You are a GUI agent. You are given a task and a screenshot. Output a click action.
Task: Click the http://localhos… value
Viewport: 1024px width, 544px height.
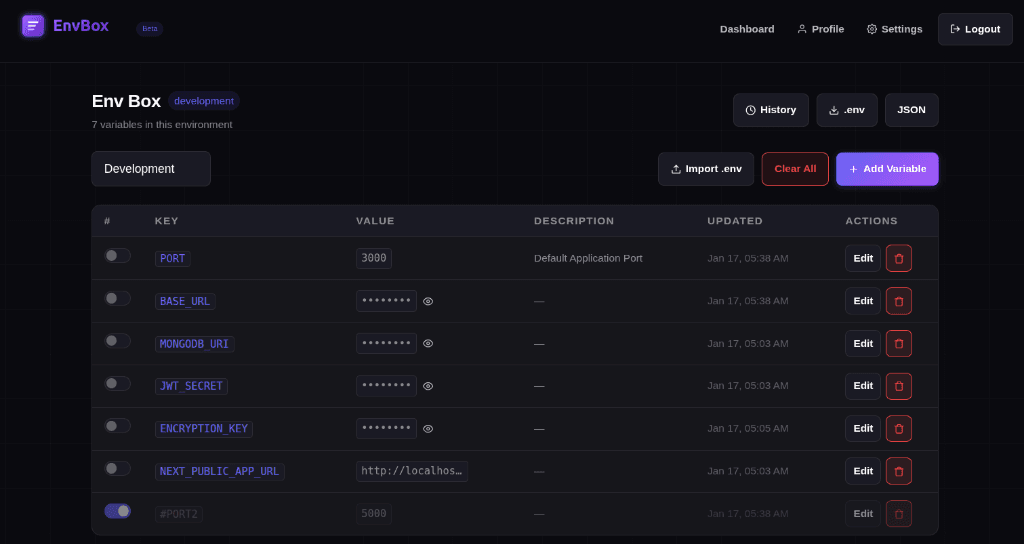coord(412,471)
